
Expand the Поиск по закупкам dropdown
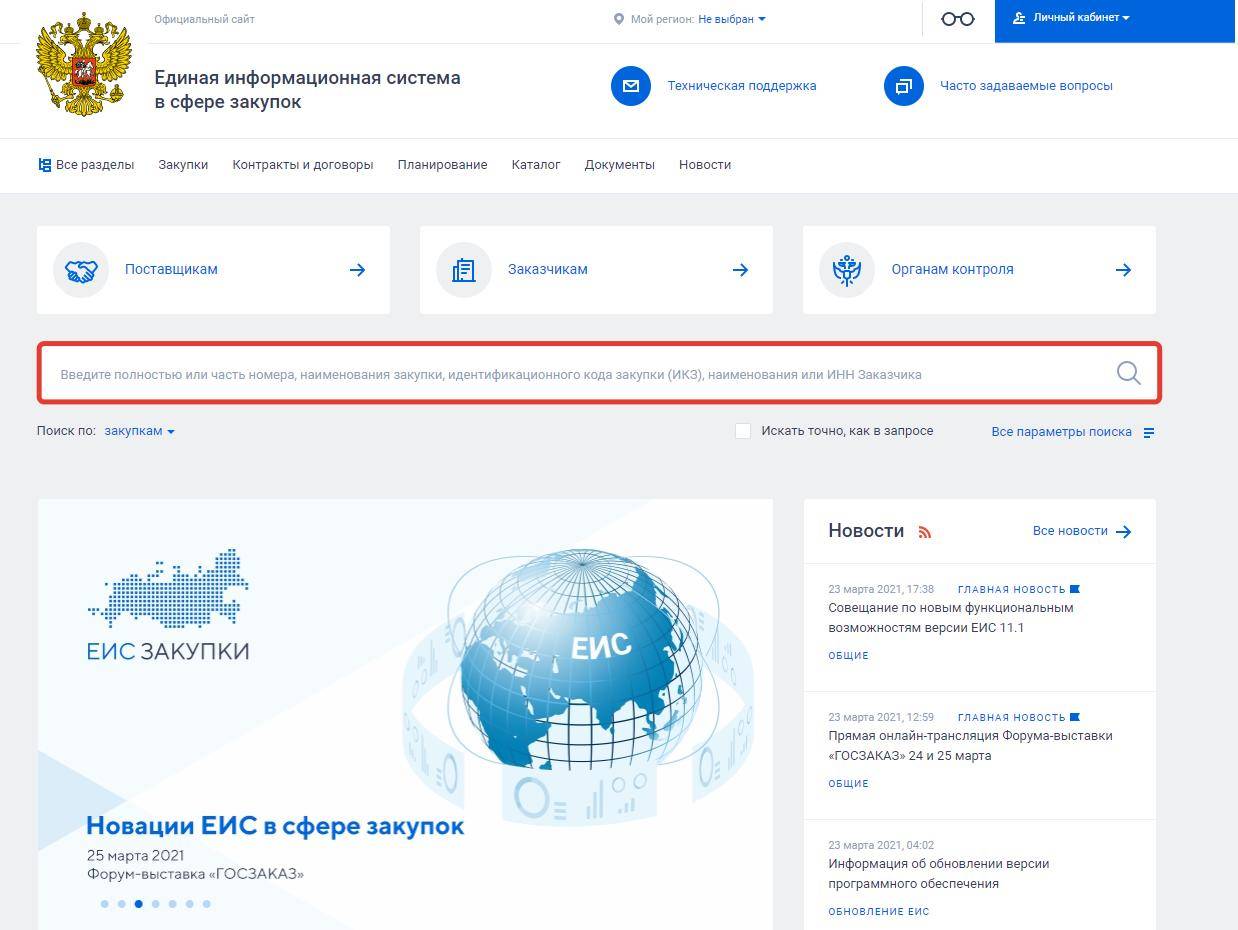pos(139,431)
